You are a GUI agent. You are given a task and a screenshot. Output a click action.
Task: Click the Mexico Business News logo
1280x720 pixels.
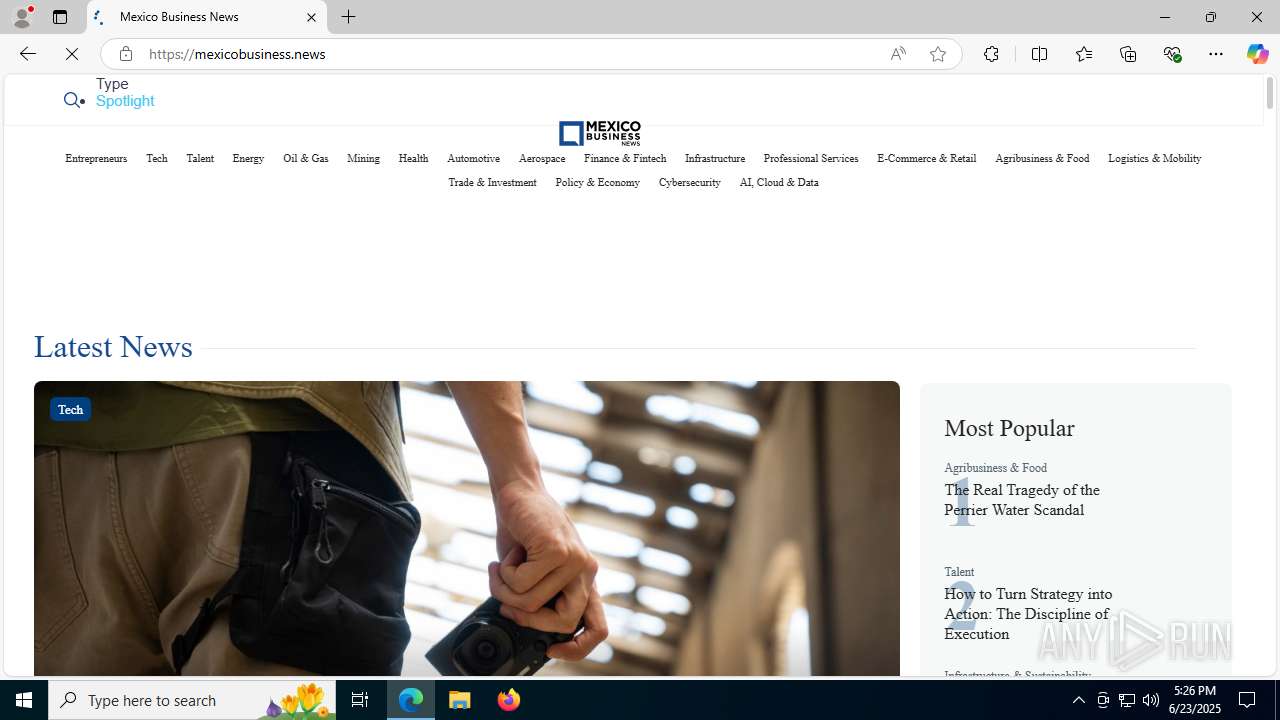pos(600,133)
